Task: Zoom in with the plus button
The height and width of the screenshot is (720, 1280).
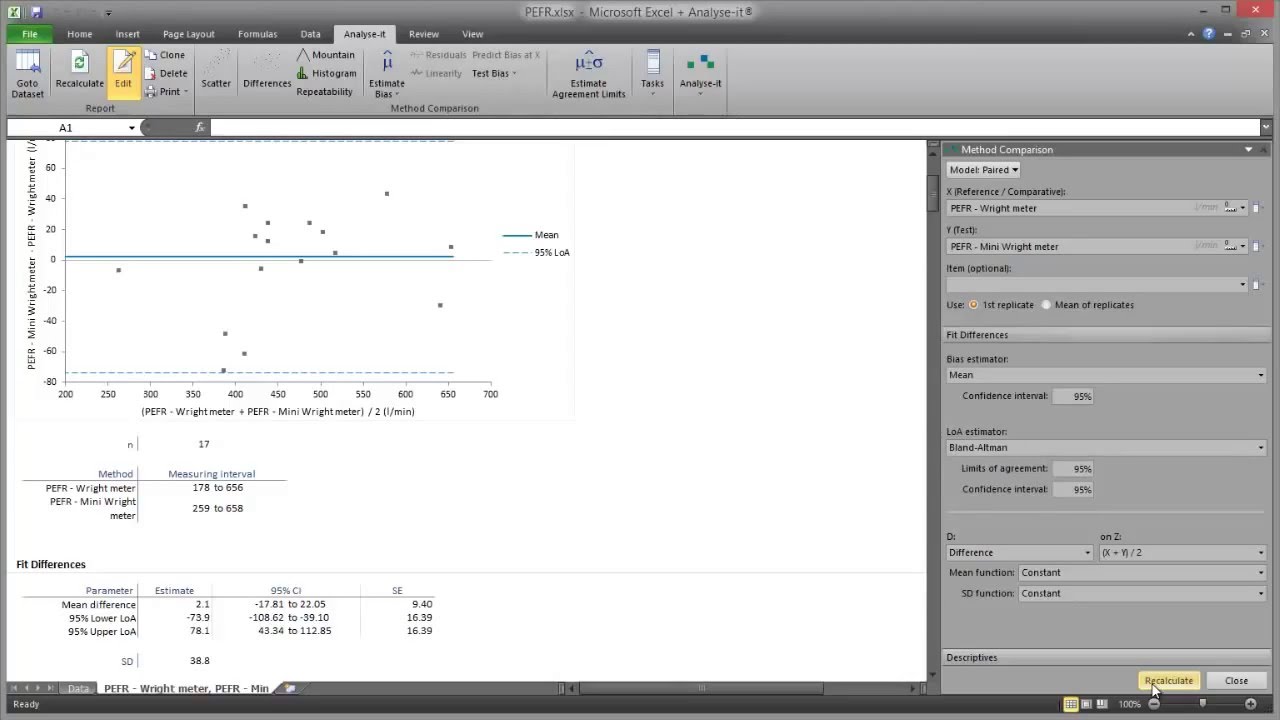Action: tap(1251, 704)
